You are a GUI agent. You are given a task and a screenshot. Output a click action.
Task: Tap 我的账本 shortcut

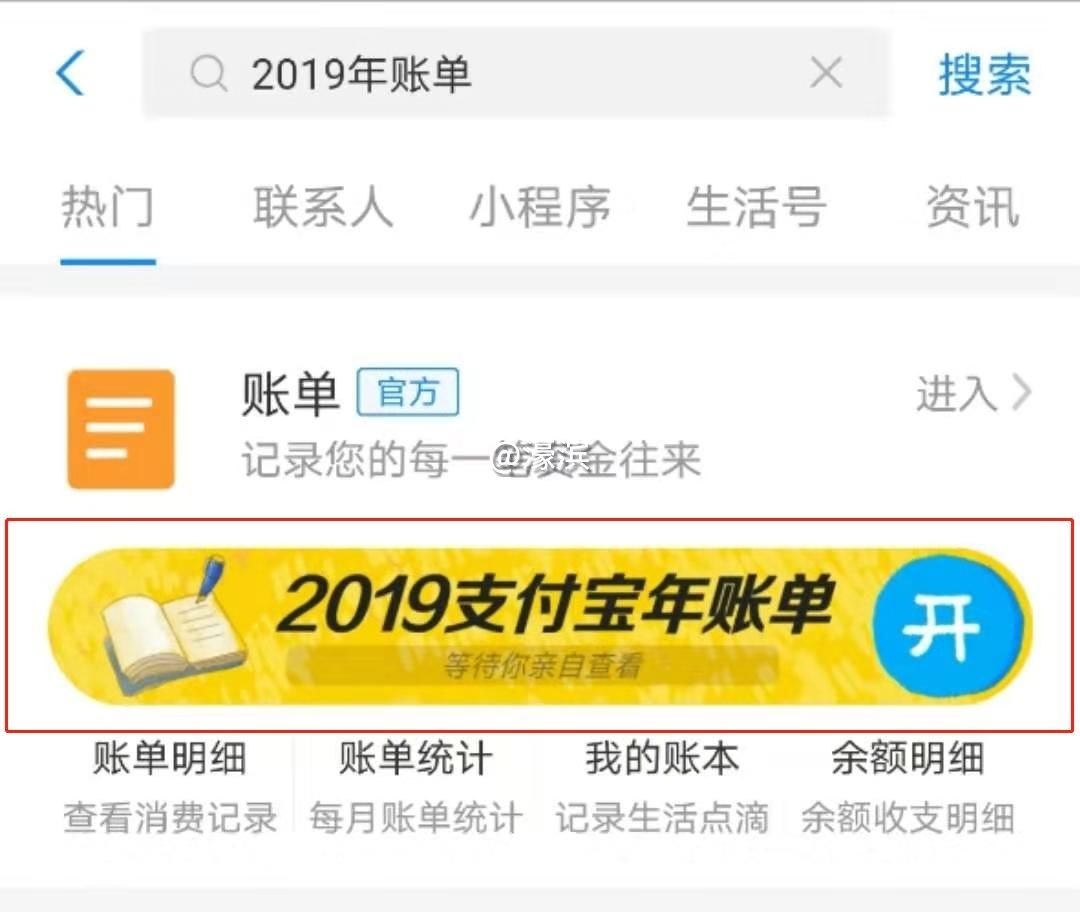tap(662, 787)
